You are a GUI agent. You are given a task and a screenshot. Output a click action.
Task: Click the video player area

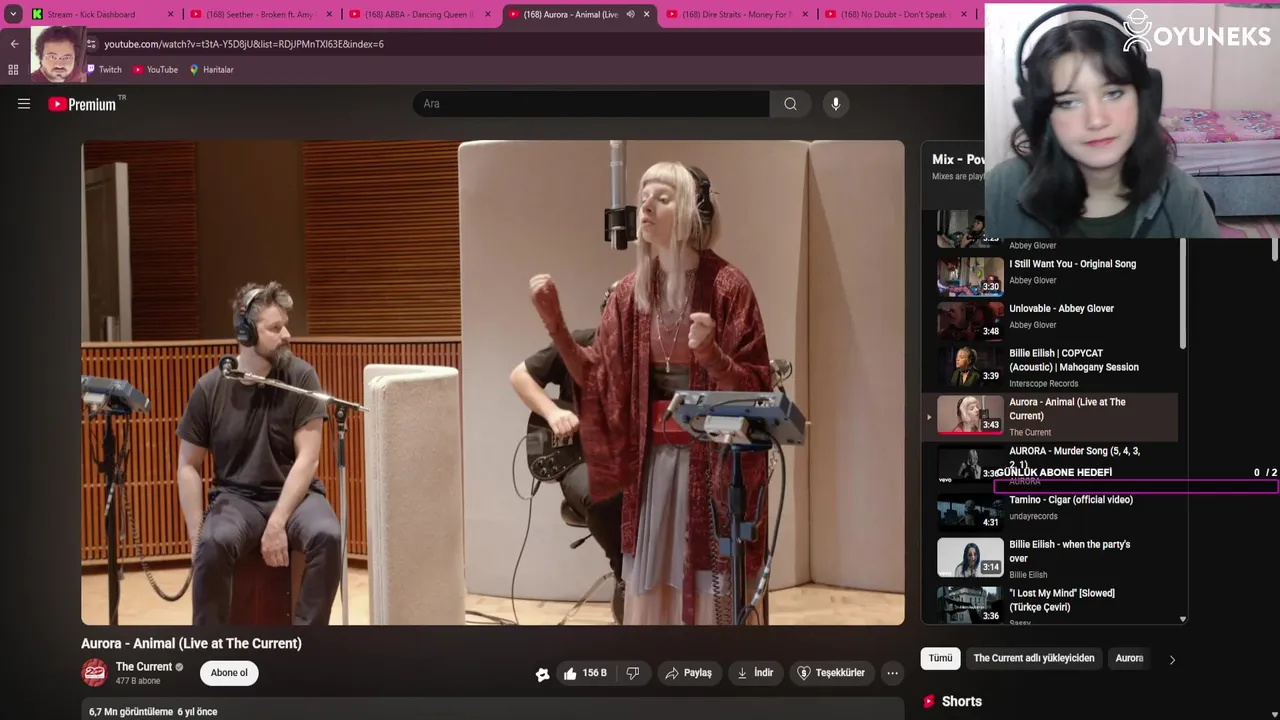click(x=493, y=382)
